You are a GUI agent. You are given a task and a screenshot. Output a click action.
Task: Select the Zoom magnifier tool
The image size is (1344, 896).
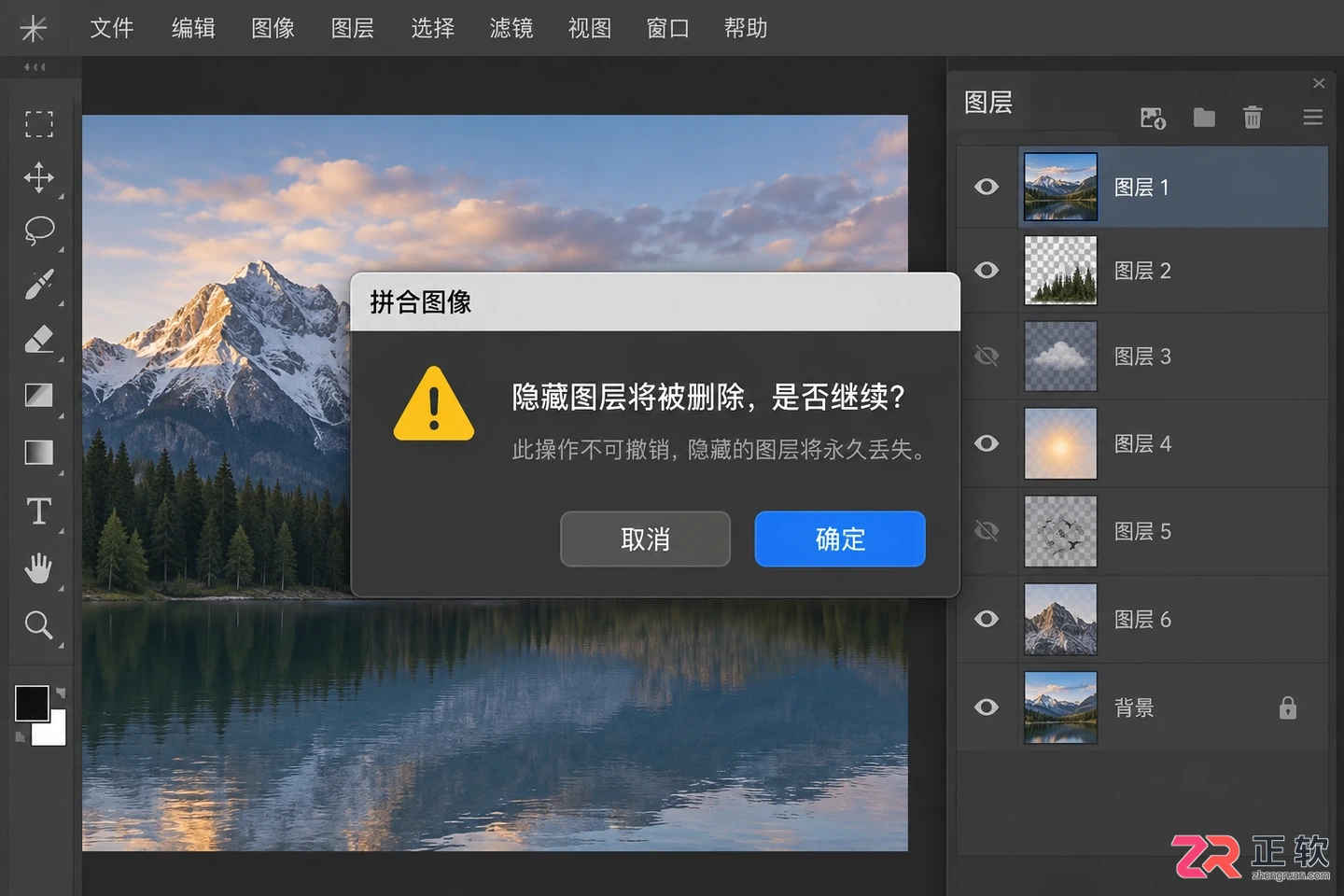pos(38,624)
